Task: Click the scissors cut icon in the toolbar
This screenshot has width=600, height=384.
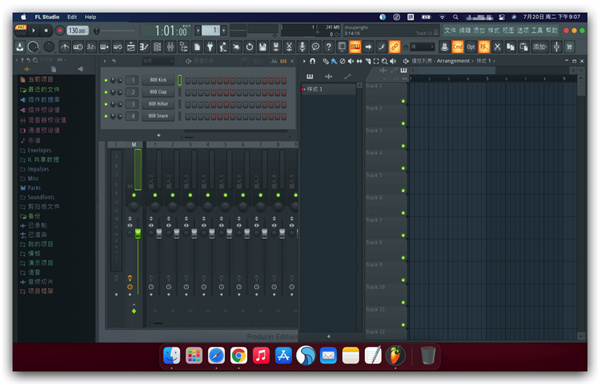Action: click(497, 47)
